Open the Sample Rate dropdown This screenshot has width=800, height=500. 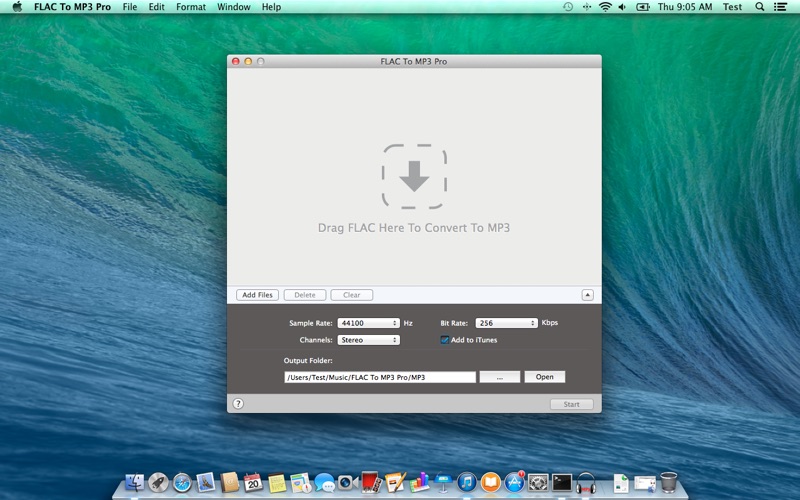[368, 323]
